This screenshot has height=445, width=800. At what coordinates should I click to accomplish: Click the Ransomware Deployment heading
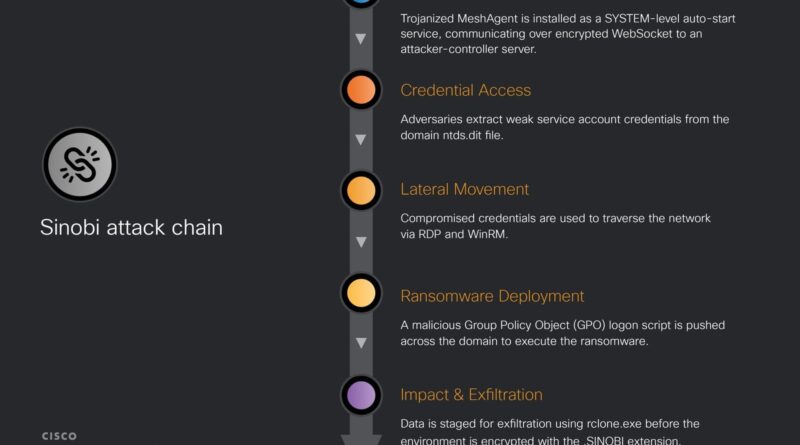tap(492, 296)
